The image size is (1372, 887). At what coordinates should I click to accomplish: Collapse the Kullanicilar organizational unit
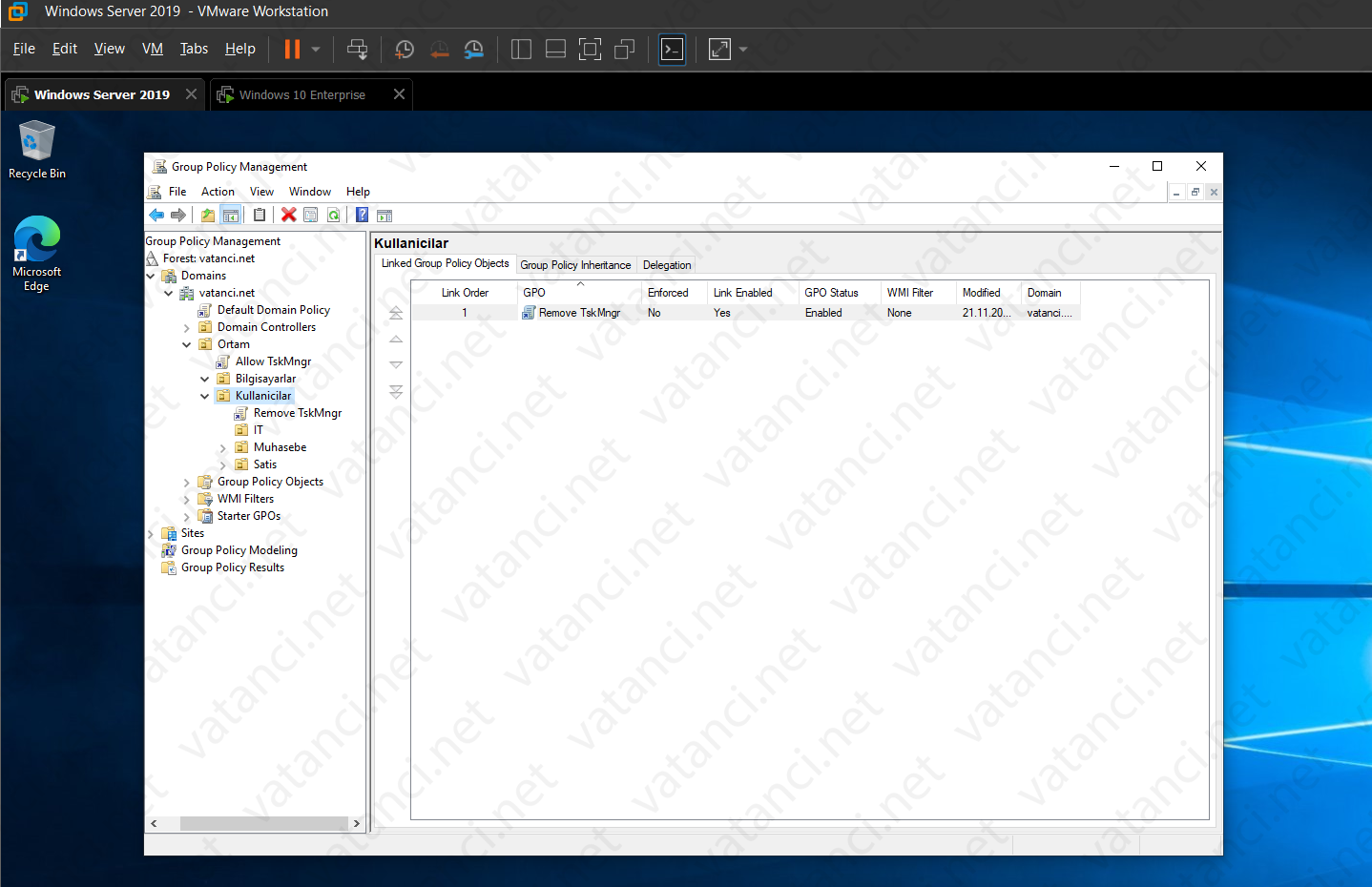tap(204, 395)
